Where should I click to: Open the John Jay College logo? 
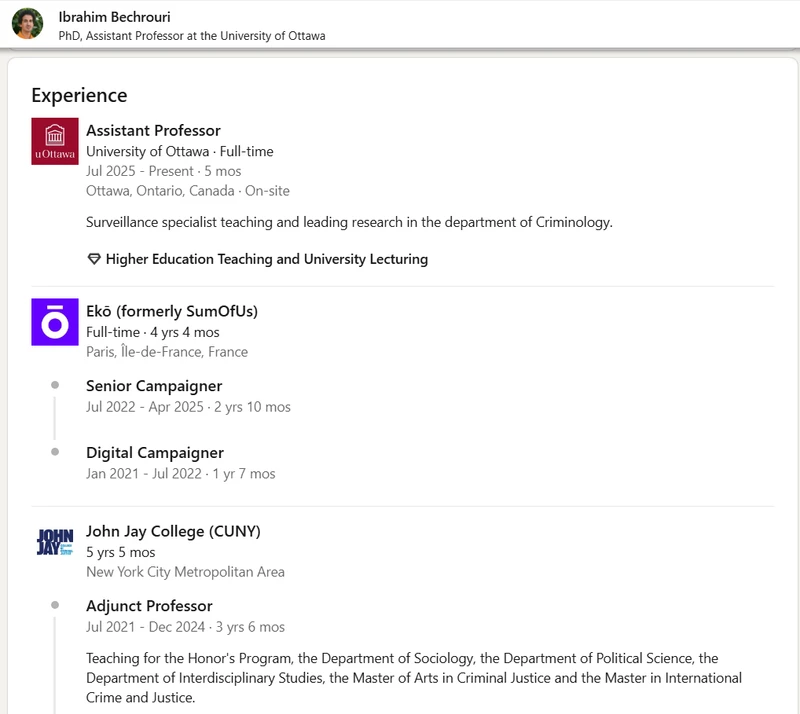[x=55, y=542]
